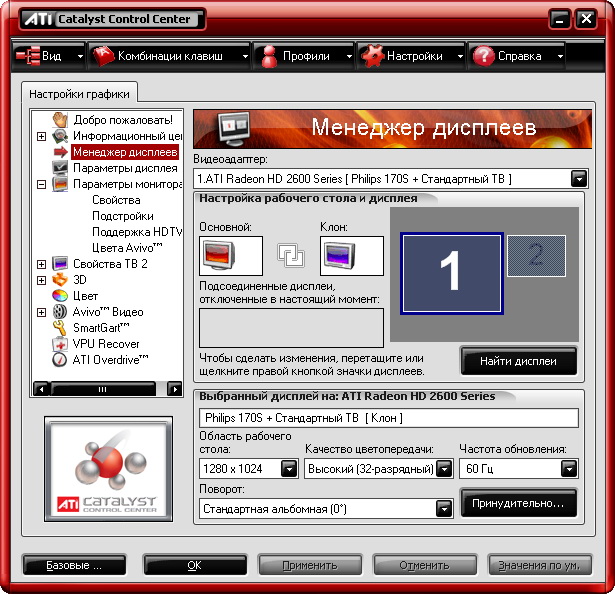Click the Комбинации клавиш hotkeys icon
The image size is (615, 594).
[x=103, y=56]
